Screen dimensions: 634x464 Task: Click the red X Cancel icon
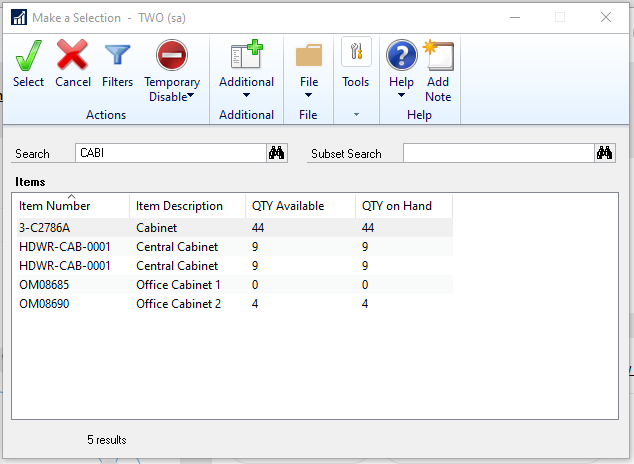(x=72, y=55)
